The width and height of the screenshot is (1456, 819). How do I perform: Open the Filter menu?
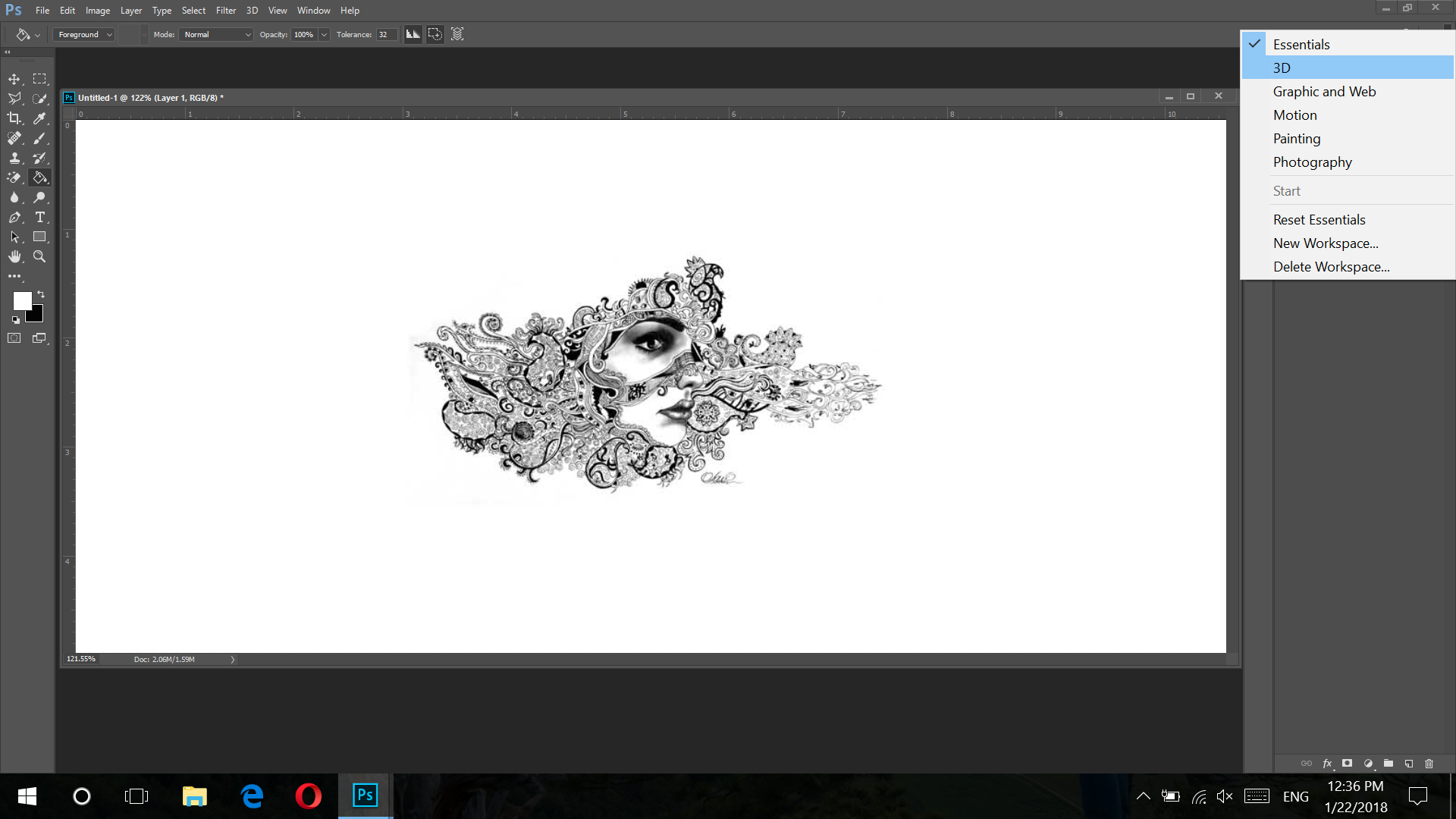coord(225,10)
